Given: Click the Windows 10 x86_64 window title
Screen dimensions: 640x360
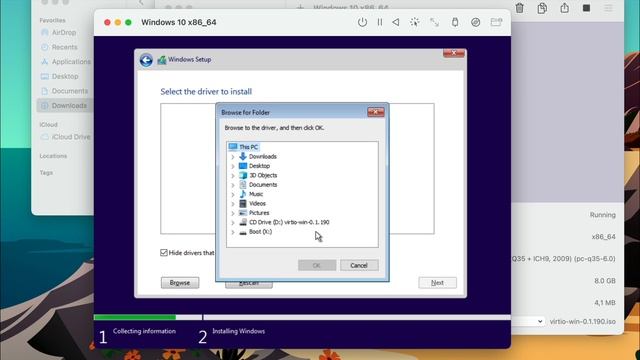Looking at the screenshot, I should point(179,22).
